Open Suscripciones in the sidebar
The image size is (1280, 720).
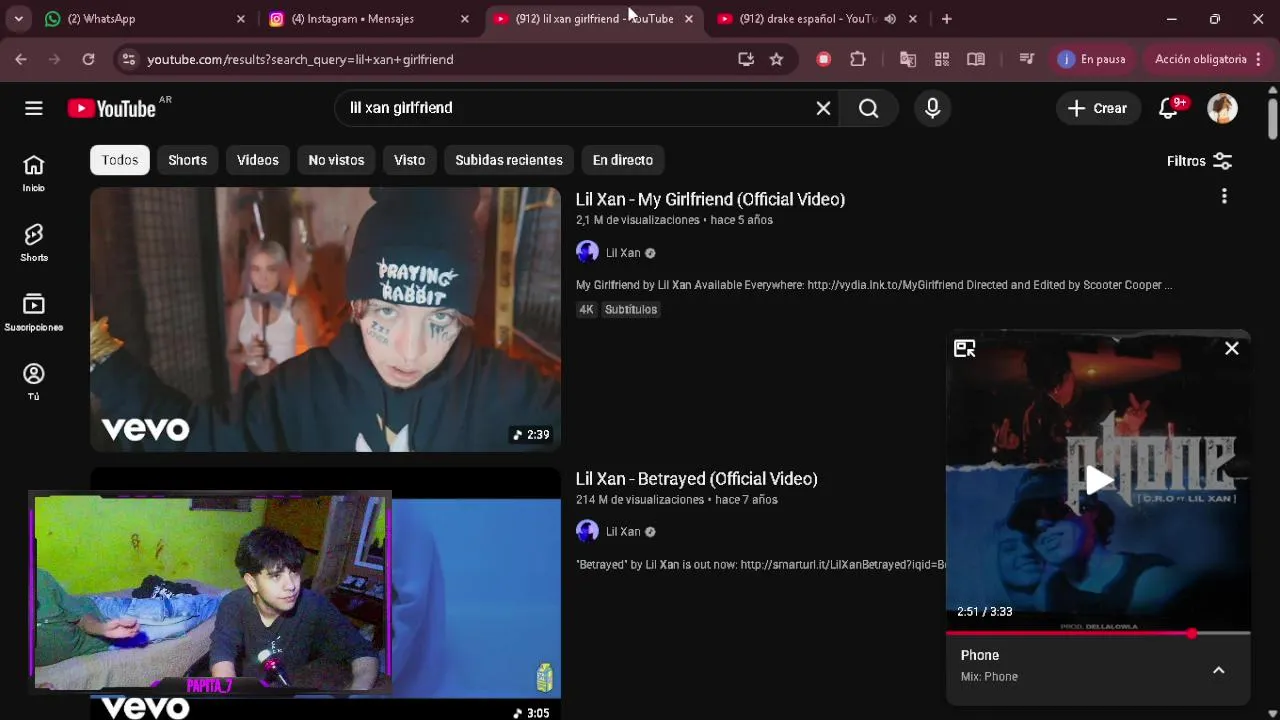pos(34,313)
